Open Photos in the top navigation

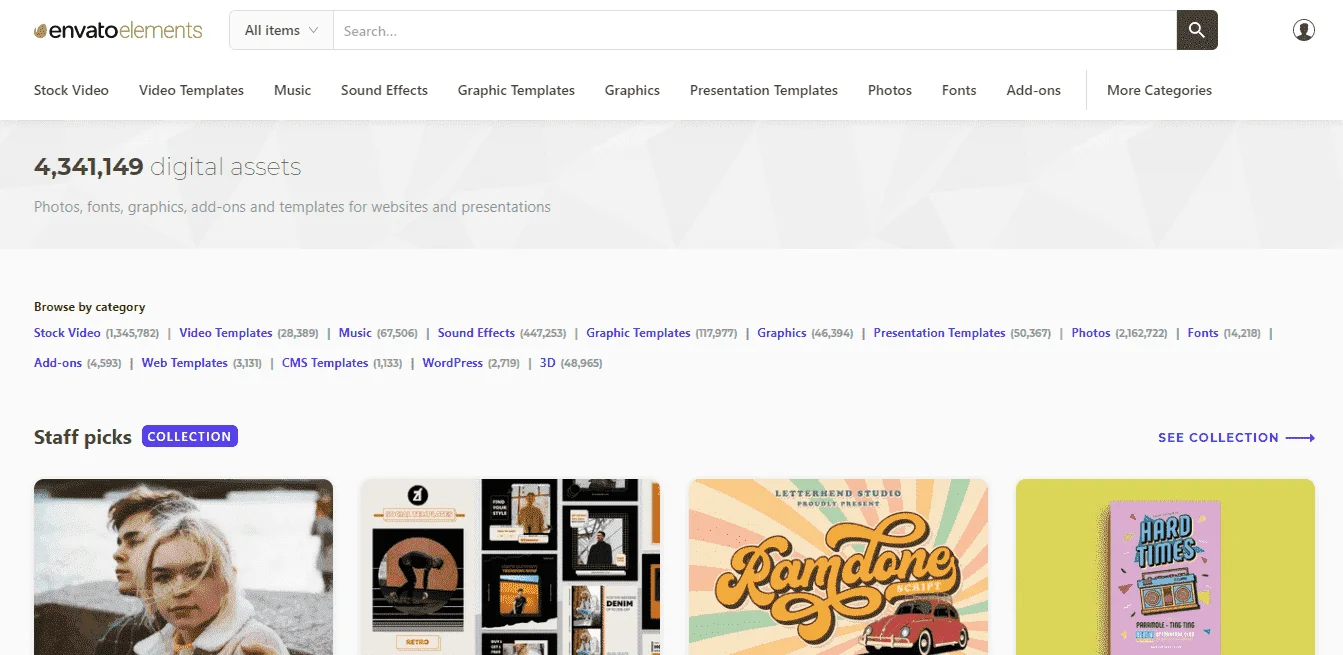[x=890, y=90]
